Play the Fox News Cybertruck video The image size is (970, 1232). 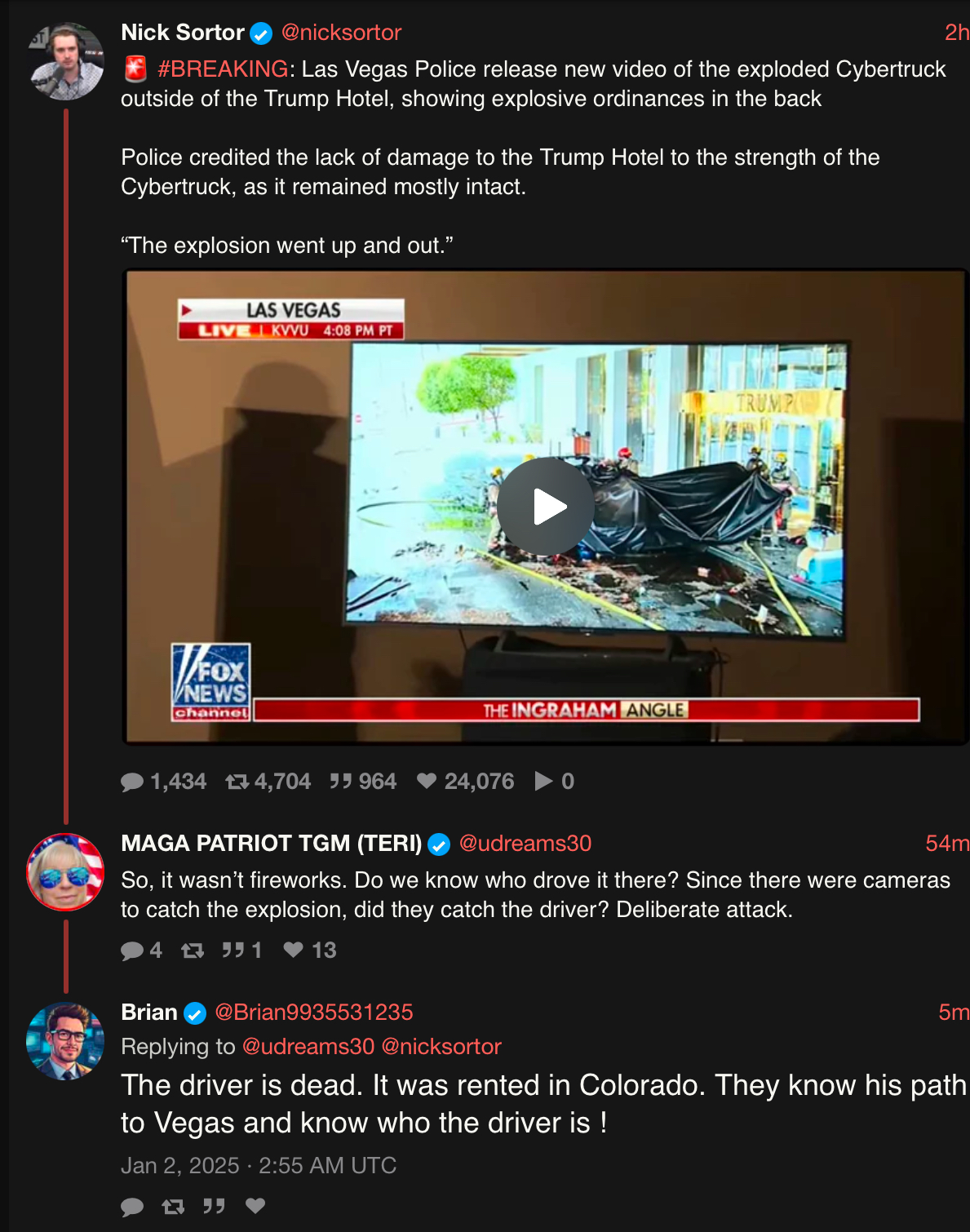point(546,507)
